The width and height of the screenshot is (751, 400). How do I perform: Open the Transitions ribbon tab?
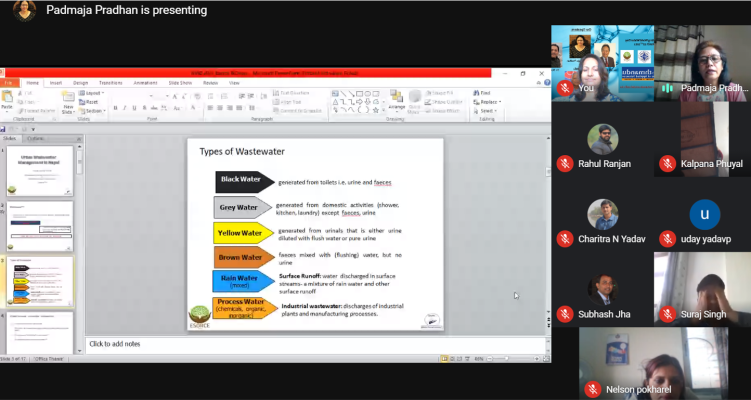click(111, 83)
